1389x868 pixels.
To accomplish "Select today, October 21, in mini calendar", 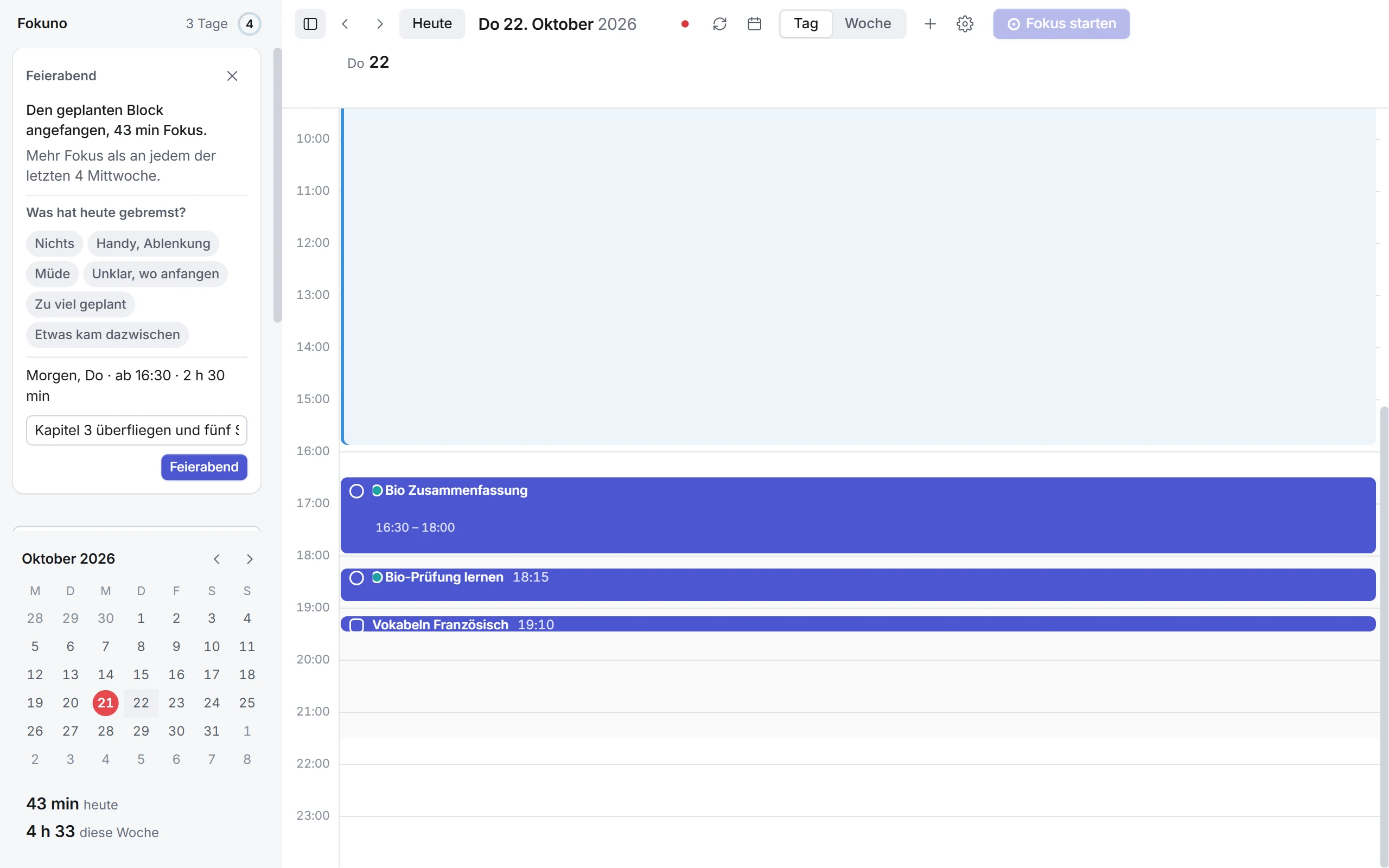I will 106,703.
